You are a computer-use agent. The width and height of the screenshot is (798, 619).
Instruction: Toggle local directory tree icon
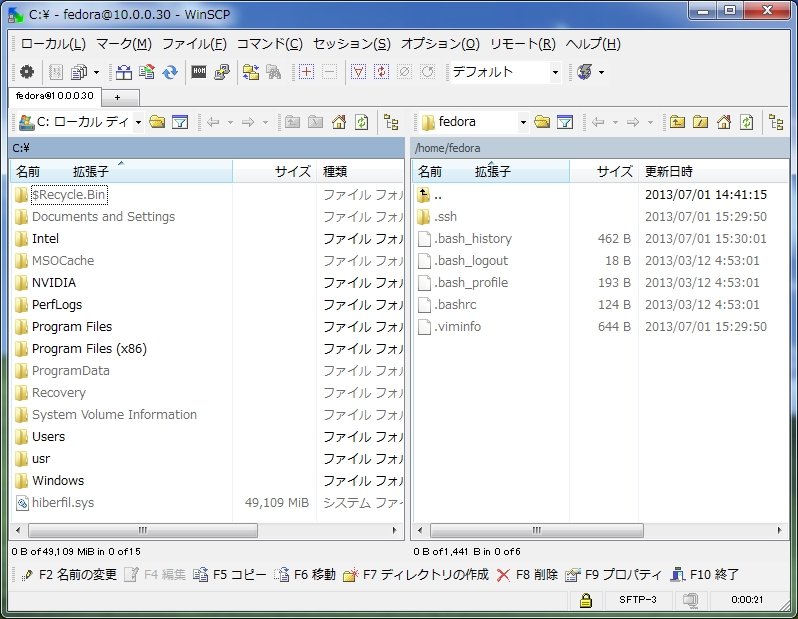coord(391,122)
